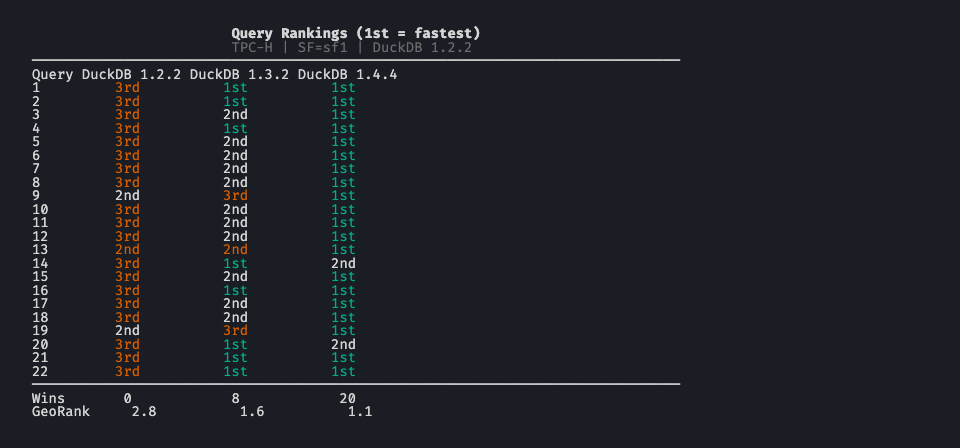Click query 16's '1st' under DuckDB 1.3.2
960x448 pixels.
coord(235,290)
